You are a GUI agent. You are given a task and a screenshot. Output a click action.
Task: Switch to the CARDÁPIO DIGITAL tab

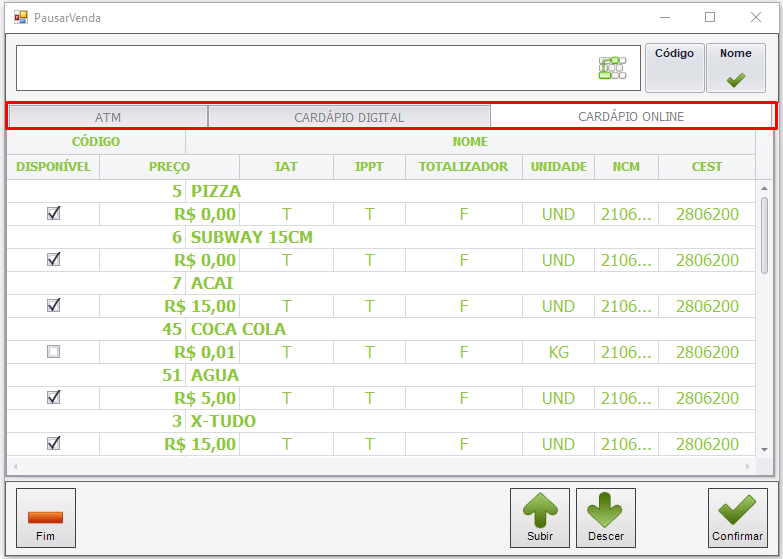click(349, 117)
